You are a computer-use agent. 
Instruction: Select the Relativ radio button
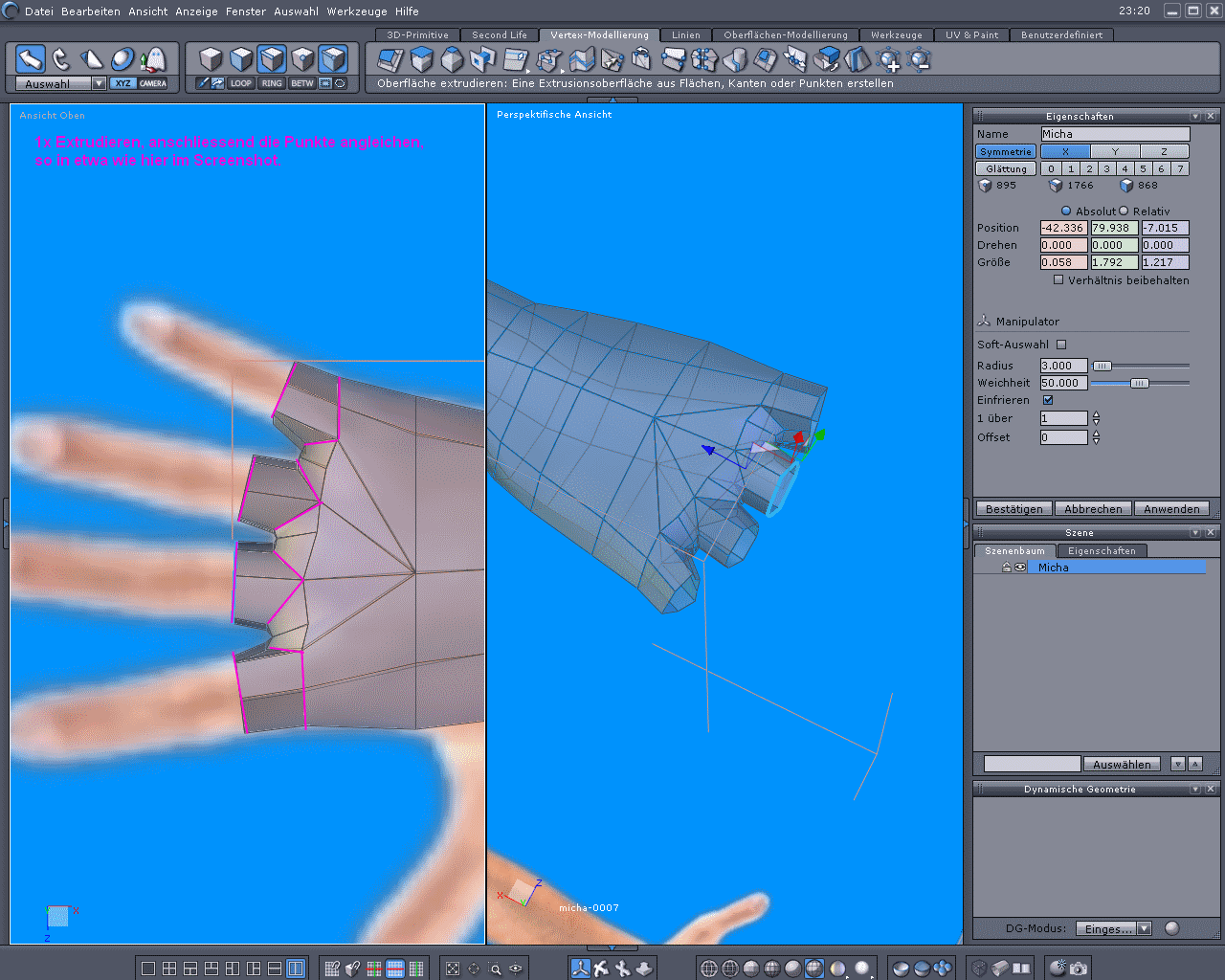pyautogui.click(x=1124, y=211)
